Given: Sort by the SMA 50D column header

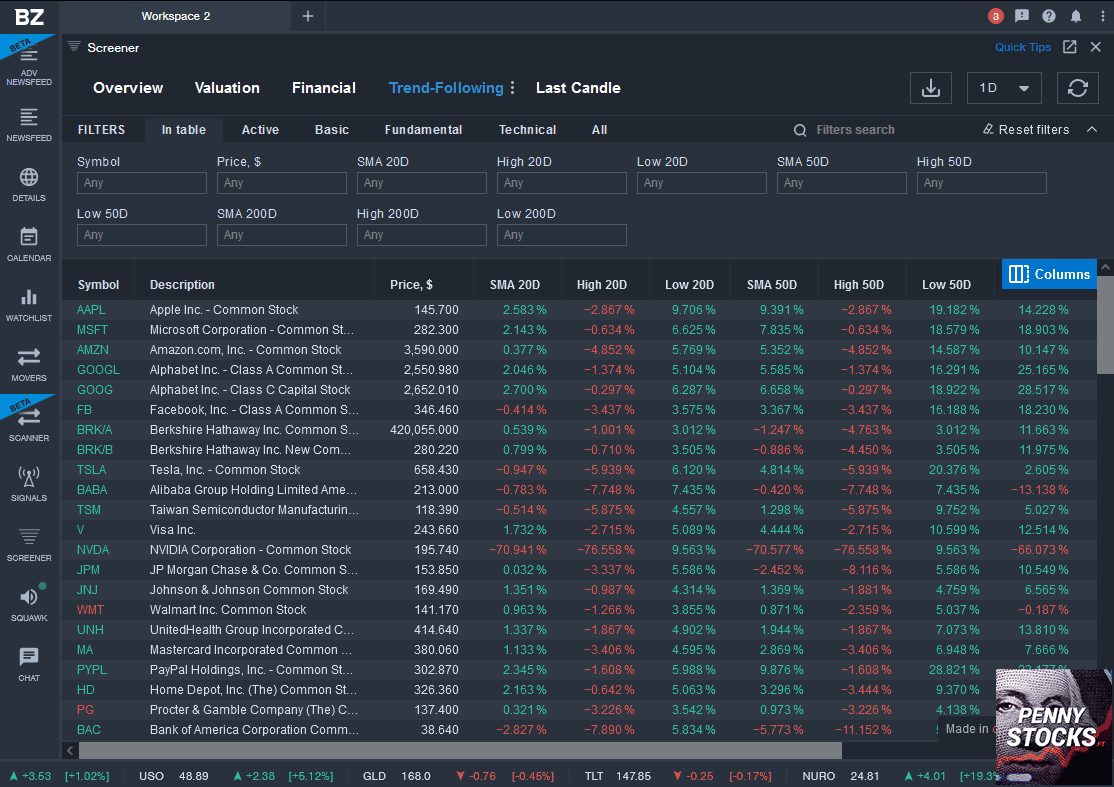Looking at the screenshot, I should (x=772, y=285).
